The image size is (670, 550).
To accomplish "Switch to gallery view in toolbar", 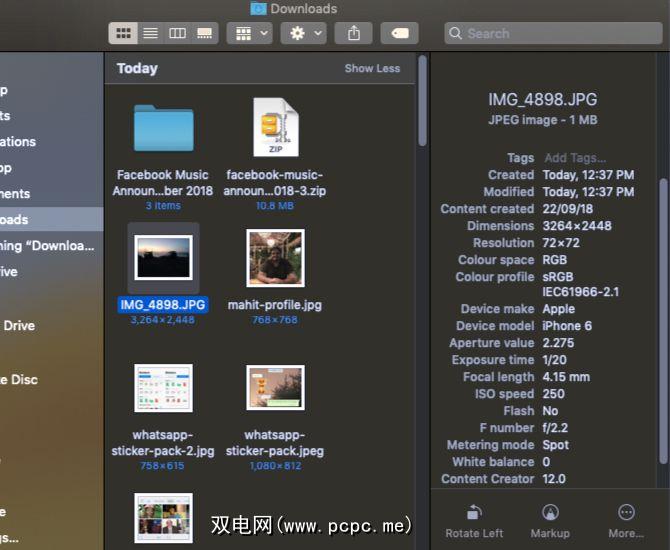I will click(204, 33).
